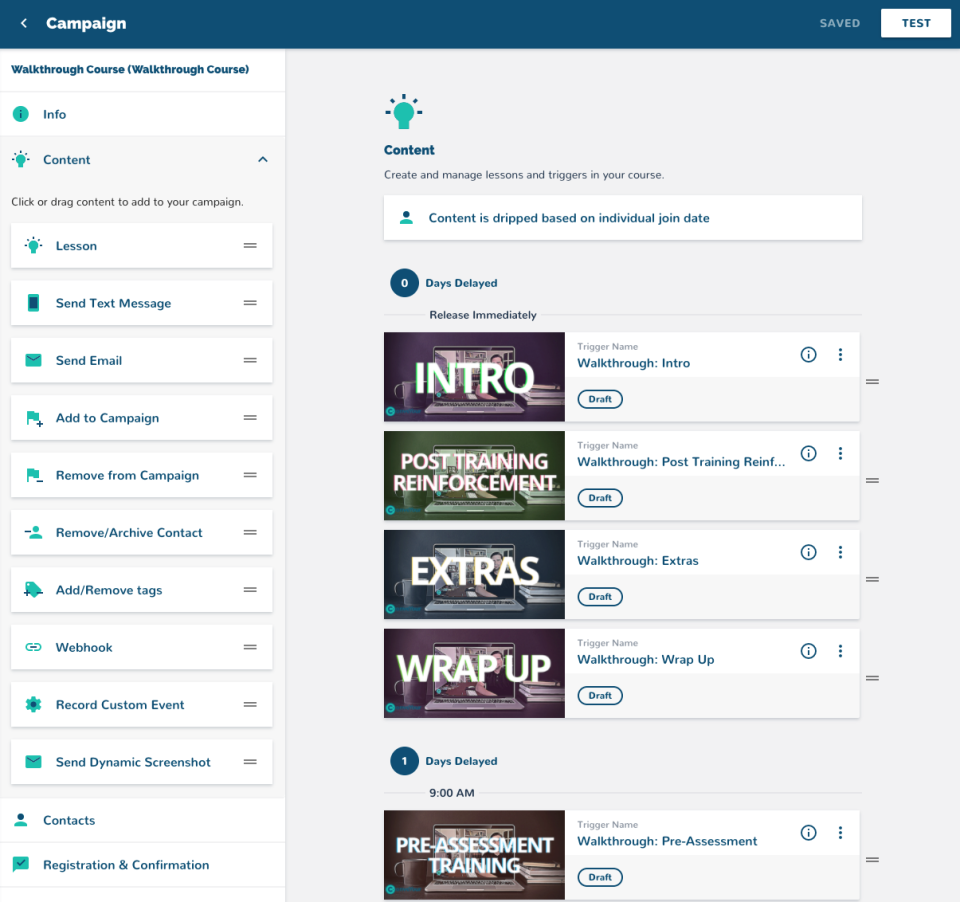The height and width of the screenshot is (902, 960).
Task: Show info for Walkthrough: Wrap Up
Action: tap(808, 651)
